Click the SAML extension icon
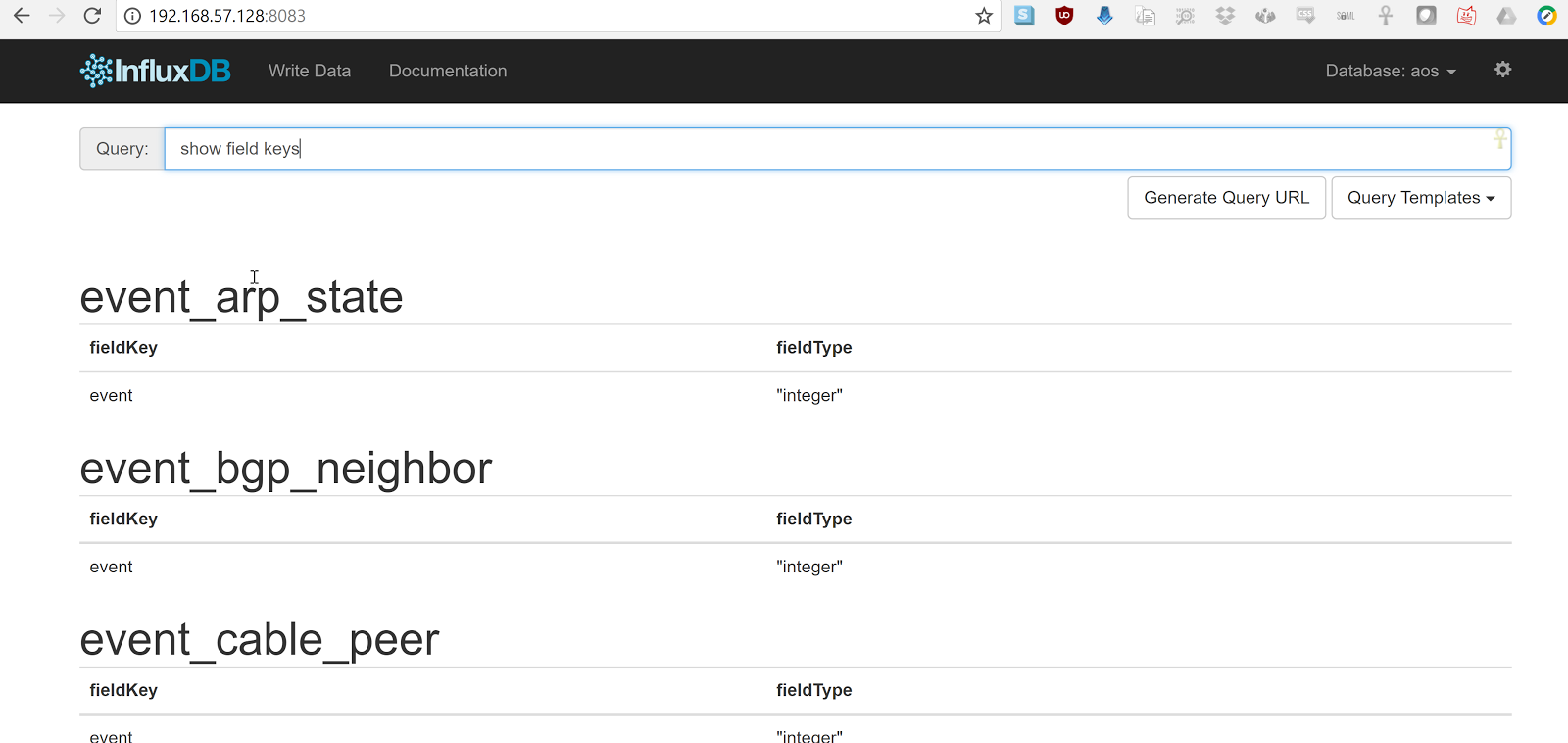Screen dimensions: 1568x743 tap(1346, 16)
